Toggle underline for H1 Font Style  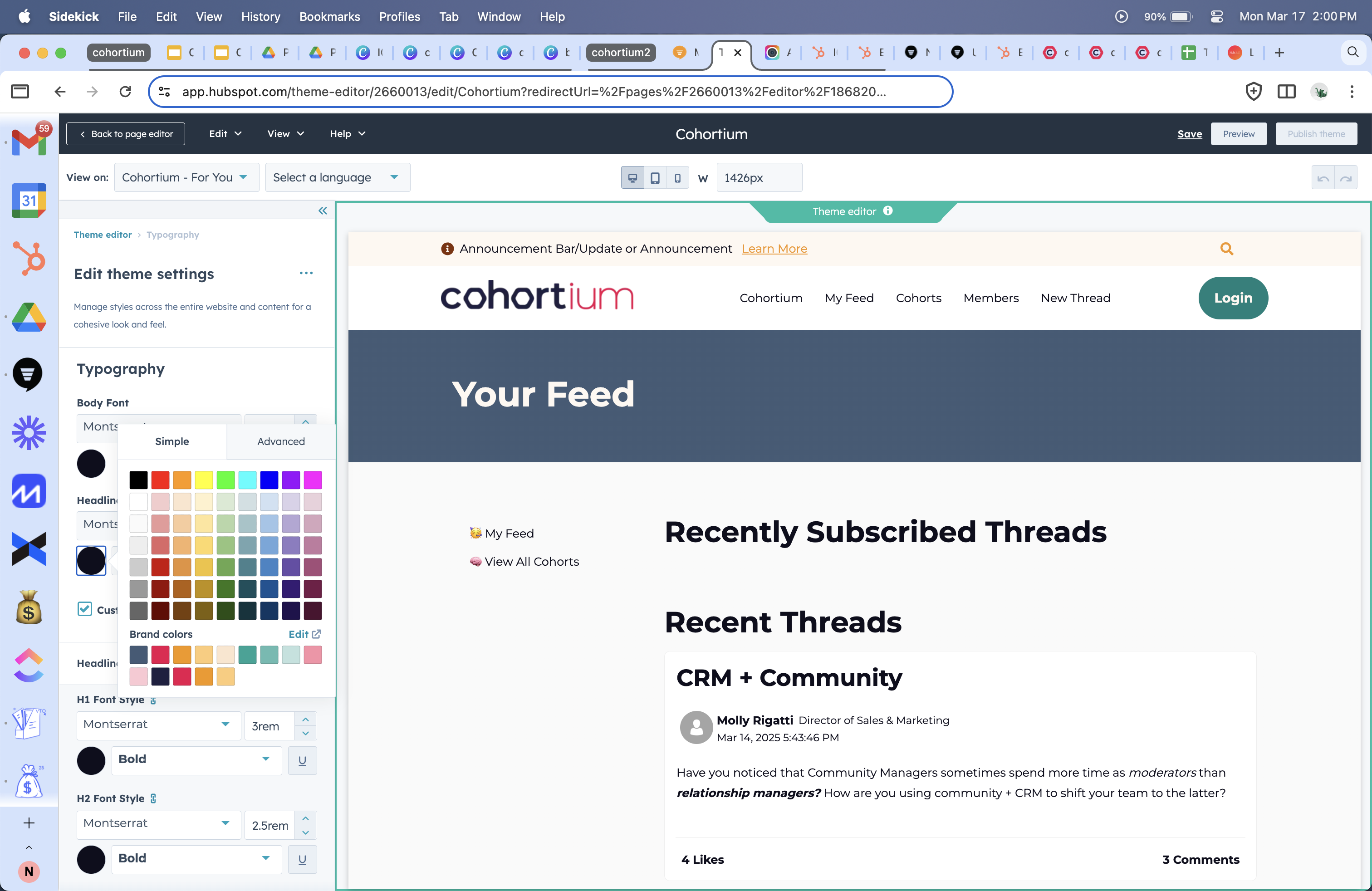pyautogui.click(x=302, y=761)
